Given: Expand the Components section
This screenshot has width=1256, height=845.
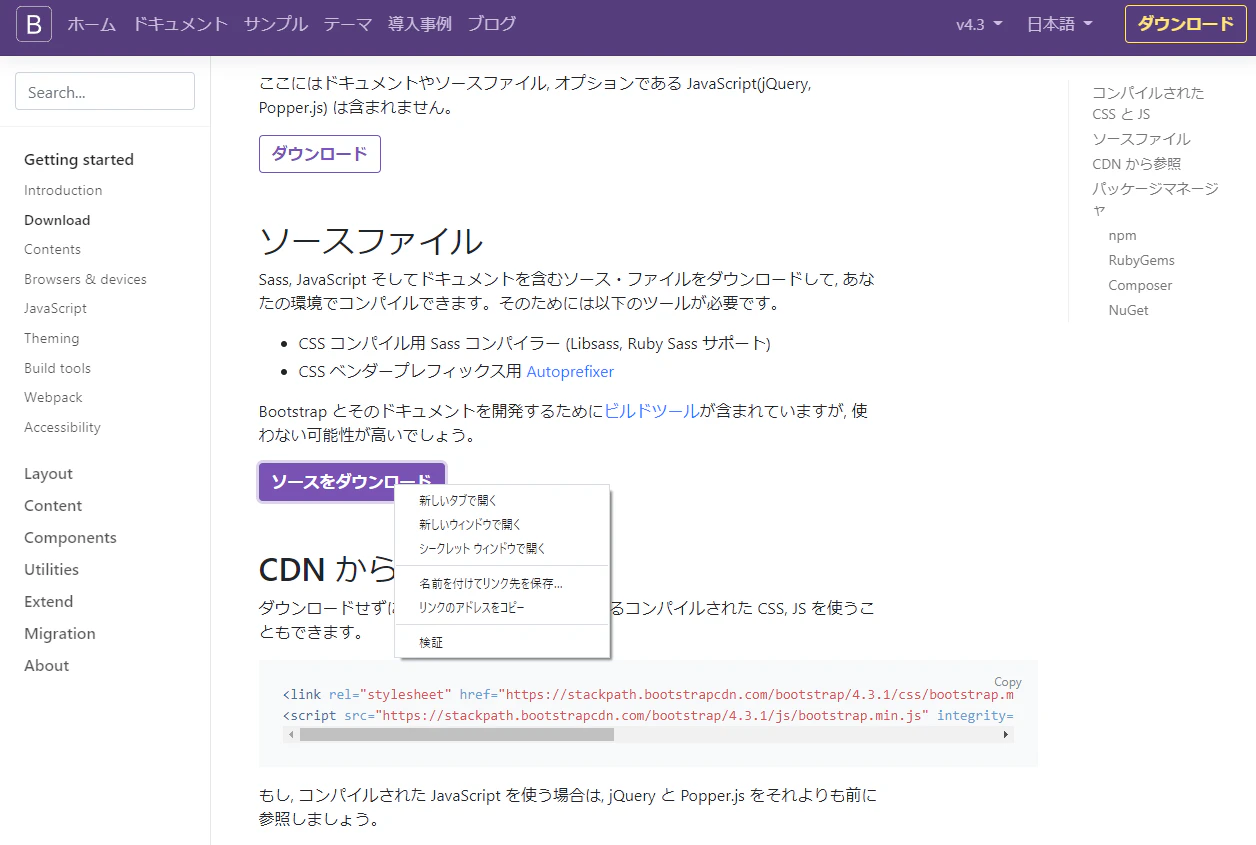Looking at the screenshot, I should 70,538.
